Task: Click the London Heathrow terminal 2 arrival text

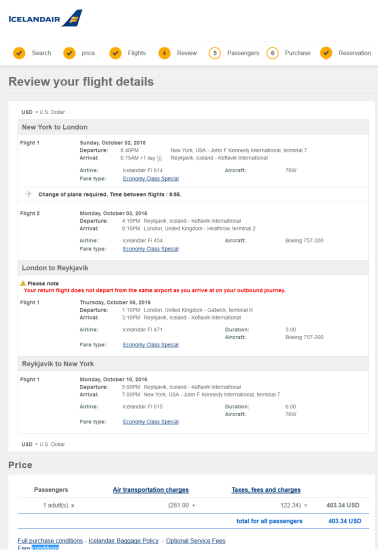Action: (x=200, y=228)
